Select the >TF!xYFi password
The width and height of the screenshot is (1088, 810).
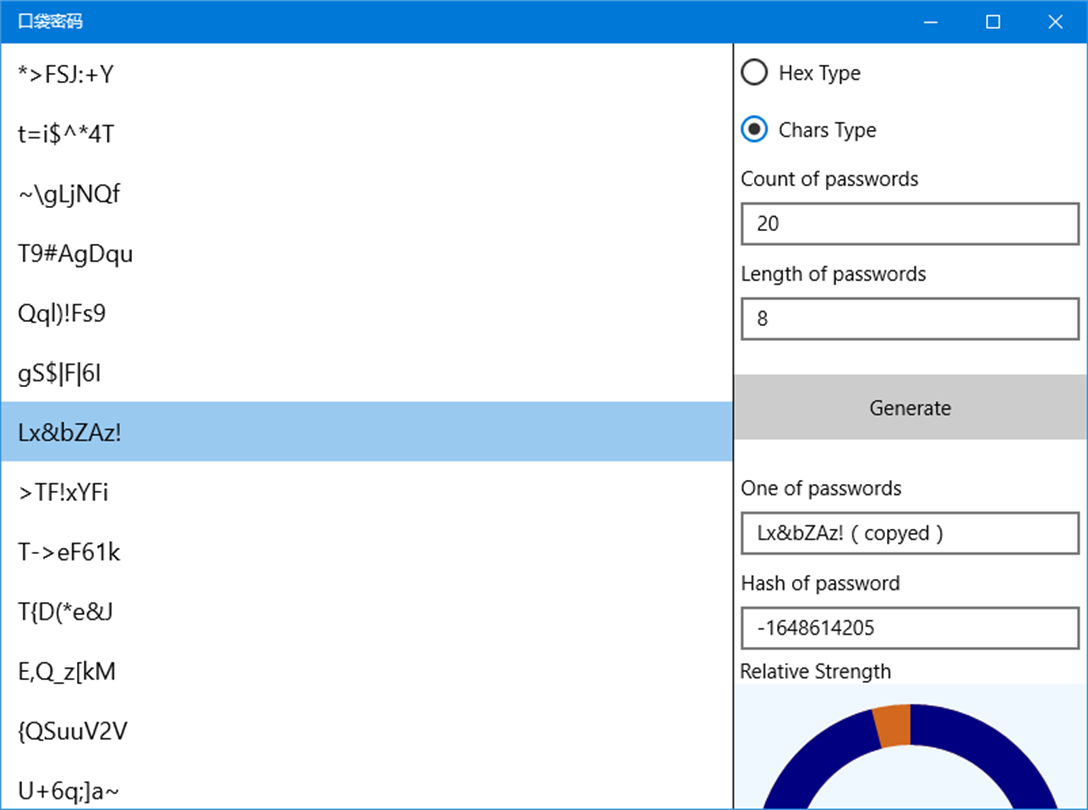coord(366,492)
